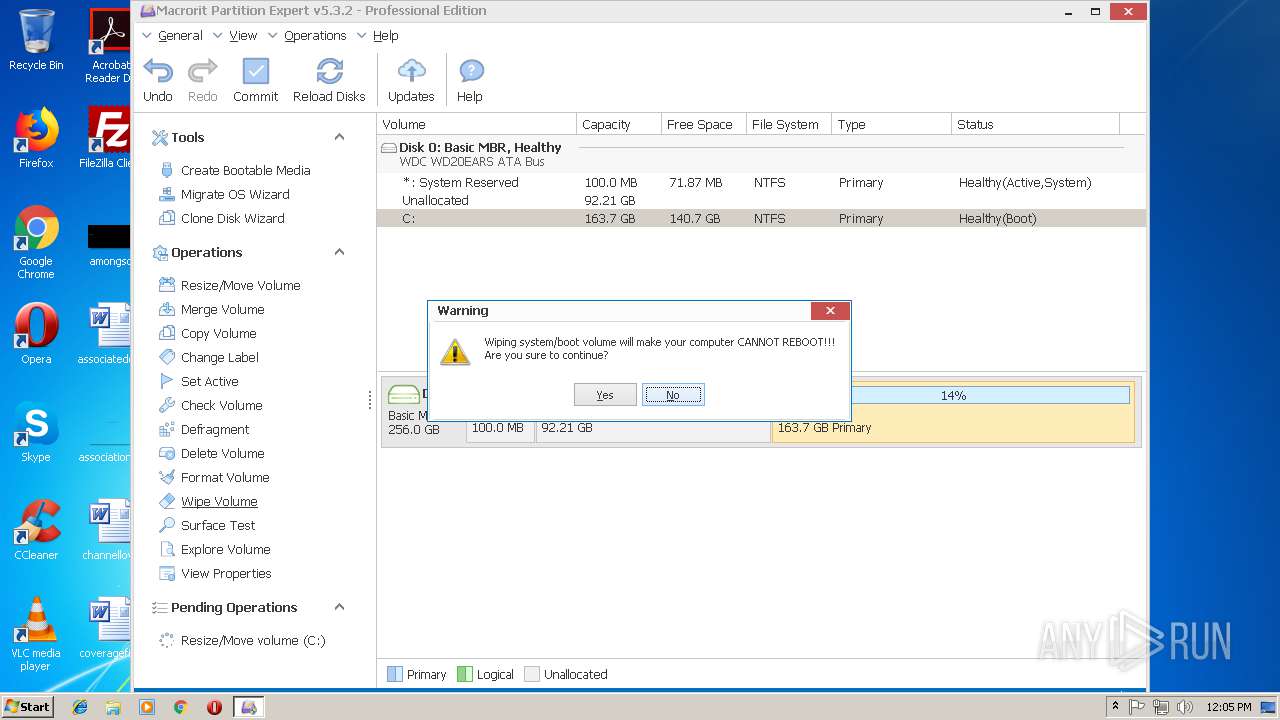The width and height of the screenshot is (1280, 720).
Task: Click the Redo toolbar icon
Action: [203, 72]
